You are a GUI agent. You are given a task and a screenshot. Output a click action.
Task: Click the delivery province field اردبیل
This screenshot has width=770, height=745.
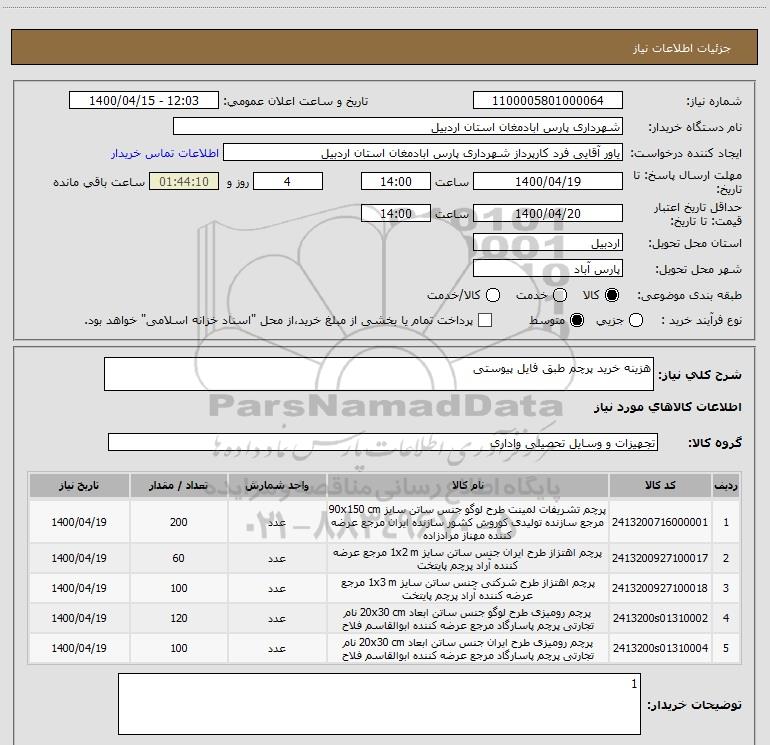click(x=548, y=243)
